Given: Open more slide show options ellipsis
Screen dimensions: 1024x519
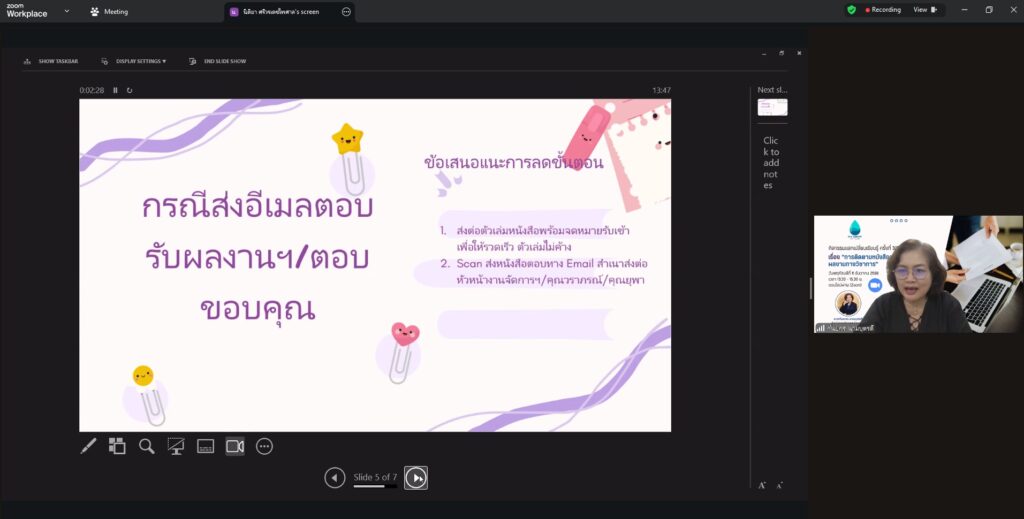Looking at the screenshot, I should [264, 446].
